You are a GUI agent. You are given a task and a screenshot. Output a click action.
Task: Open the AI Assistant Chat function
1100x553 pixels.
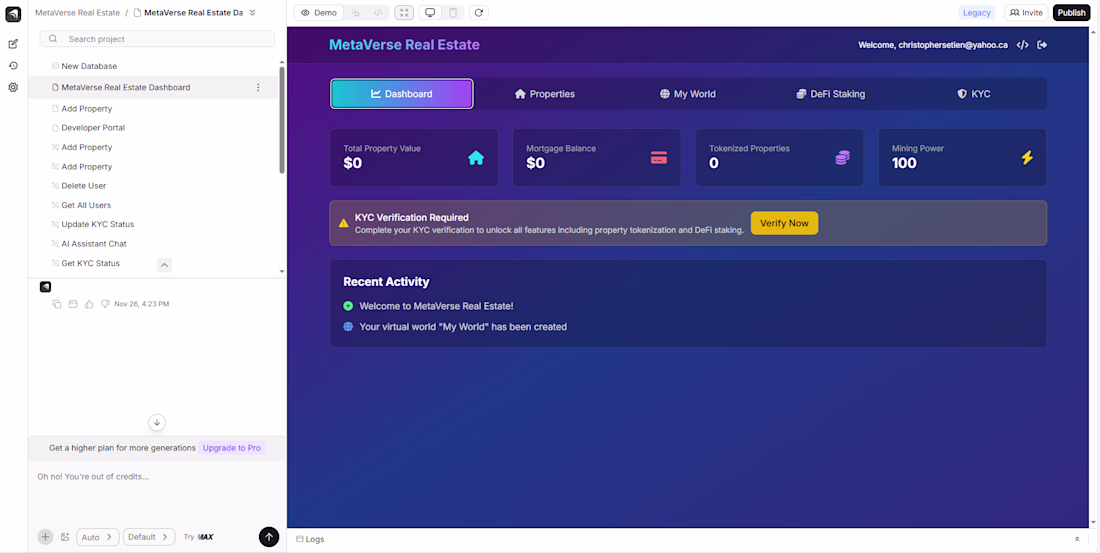pyautogui.click(x=94, y=244)
